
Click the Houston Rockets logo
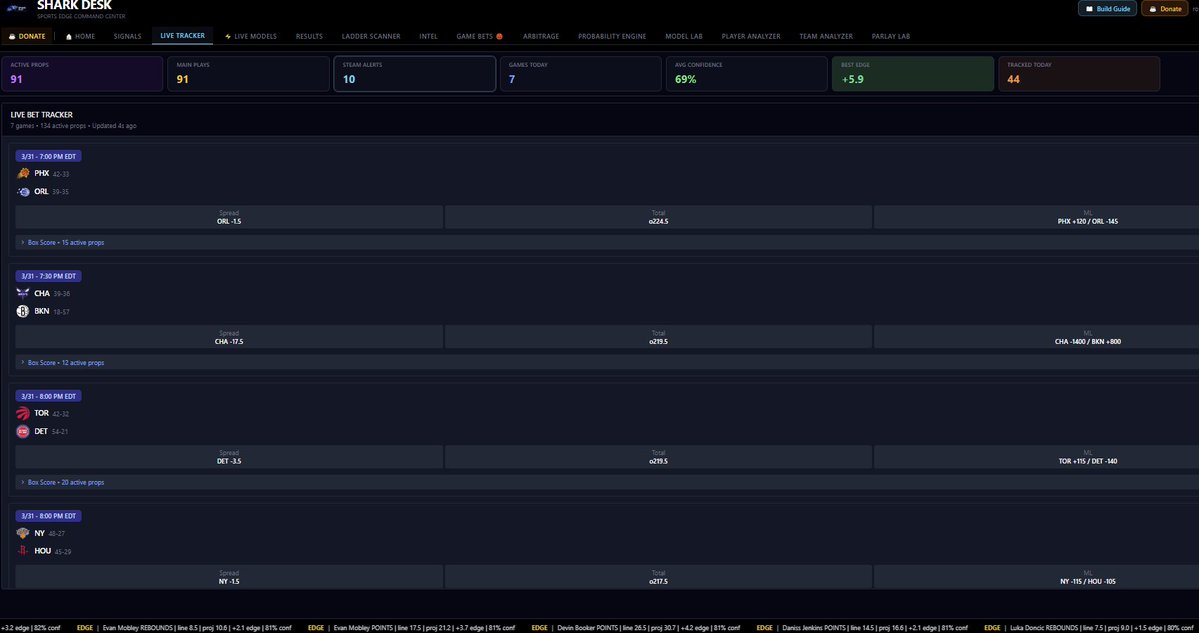(22, 550)
